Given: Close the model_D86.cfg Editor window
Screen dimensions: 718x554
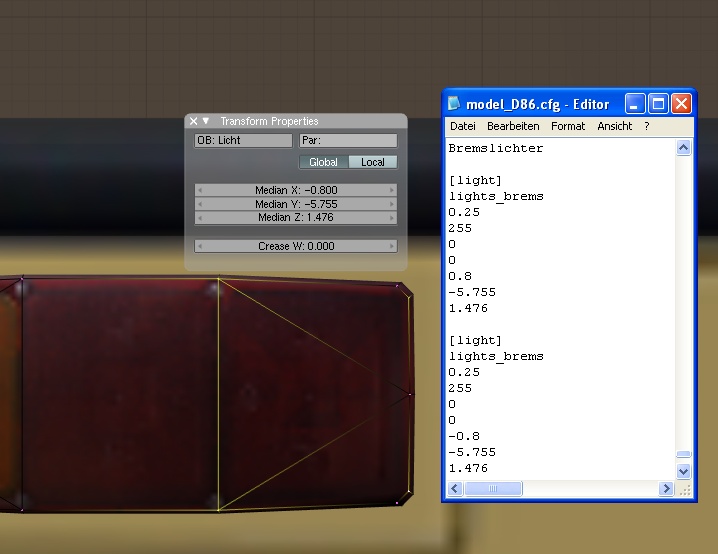Looking at the screenshot, I should click(681, 104).
